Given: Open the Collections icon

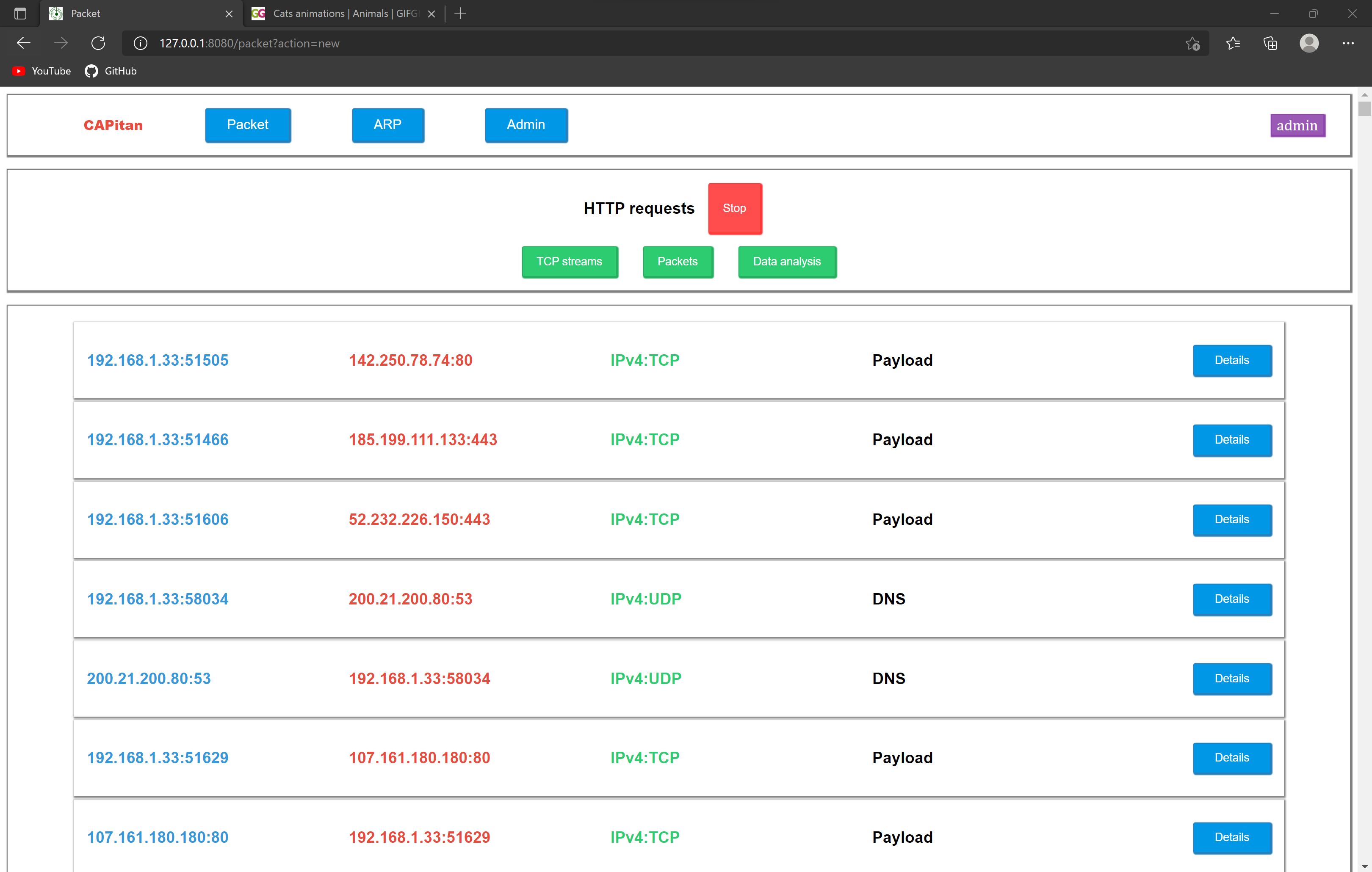Looking at the screenshot, I should pos(1270,43).
